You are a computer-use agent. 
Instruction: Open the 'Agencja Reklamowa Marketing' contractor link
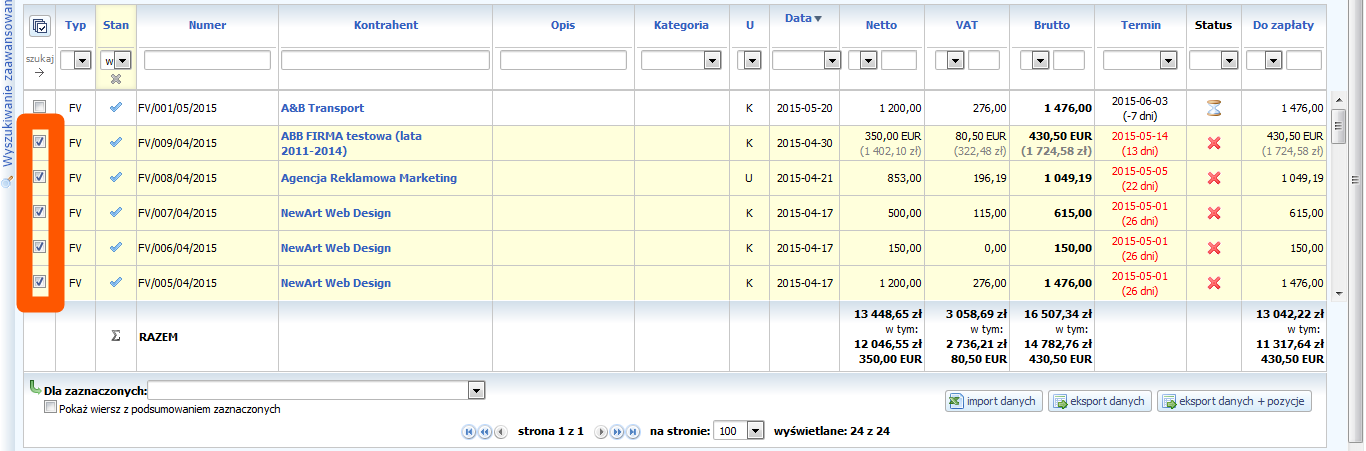(368, 178)
